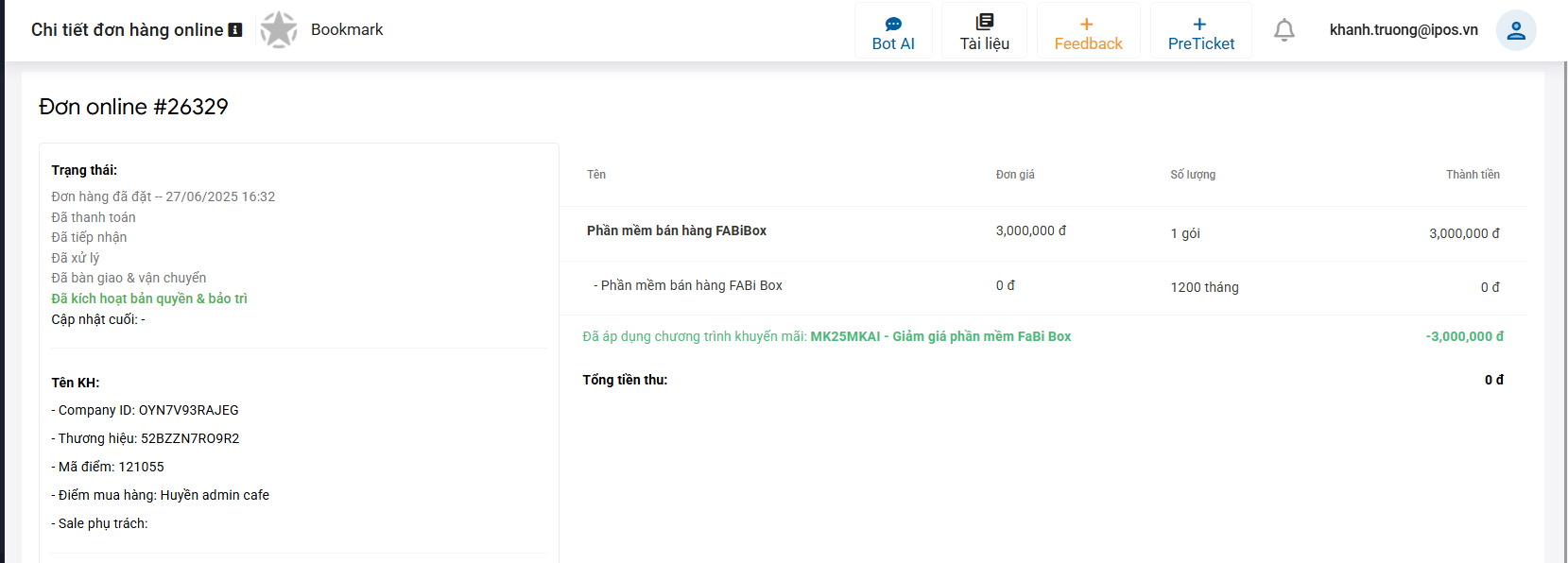Click the Trạng thái label
The image size is (1568, 563).
84,170
